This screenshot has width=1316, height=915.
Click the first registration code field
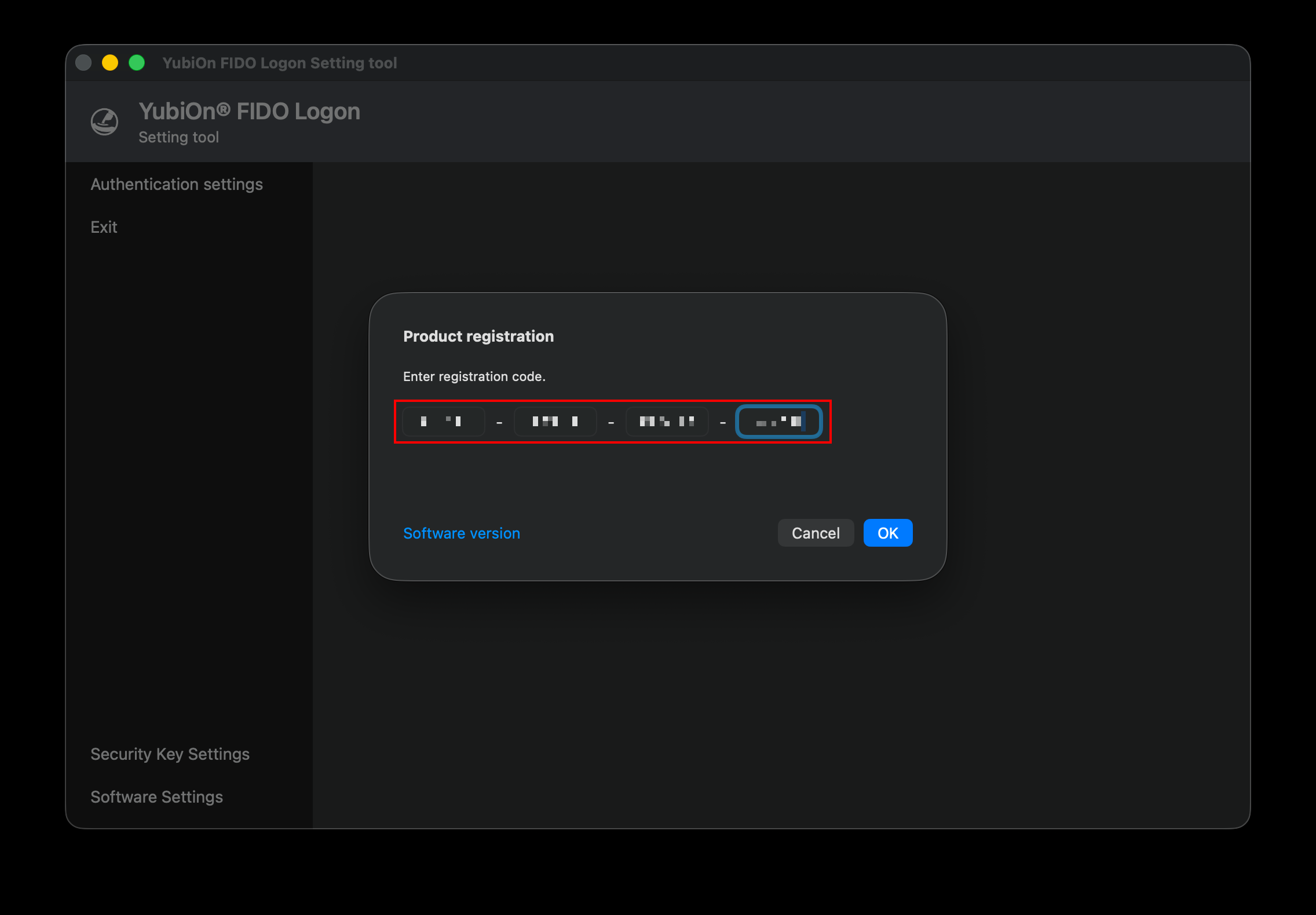click(x=444, y=422)
